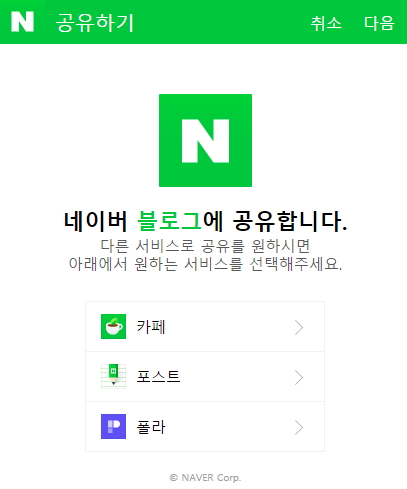Choose the 포스트 service label
The width and height of the screenshot is (407, 489).
click(x=158, y=377)
